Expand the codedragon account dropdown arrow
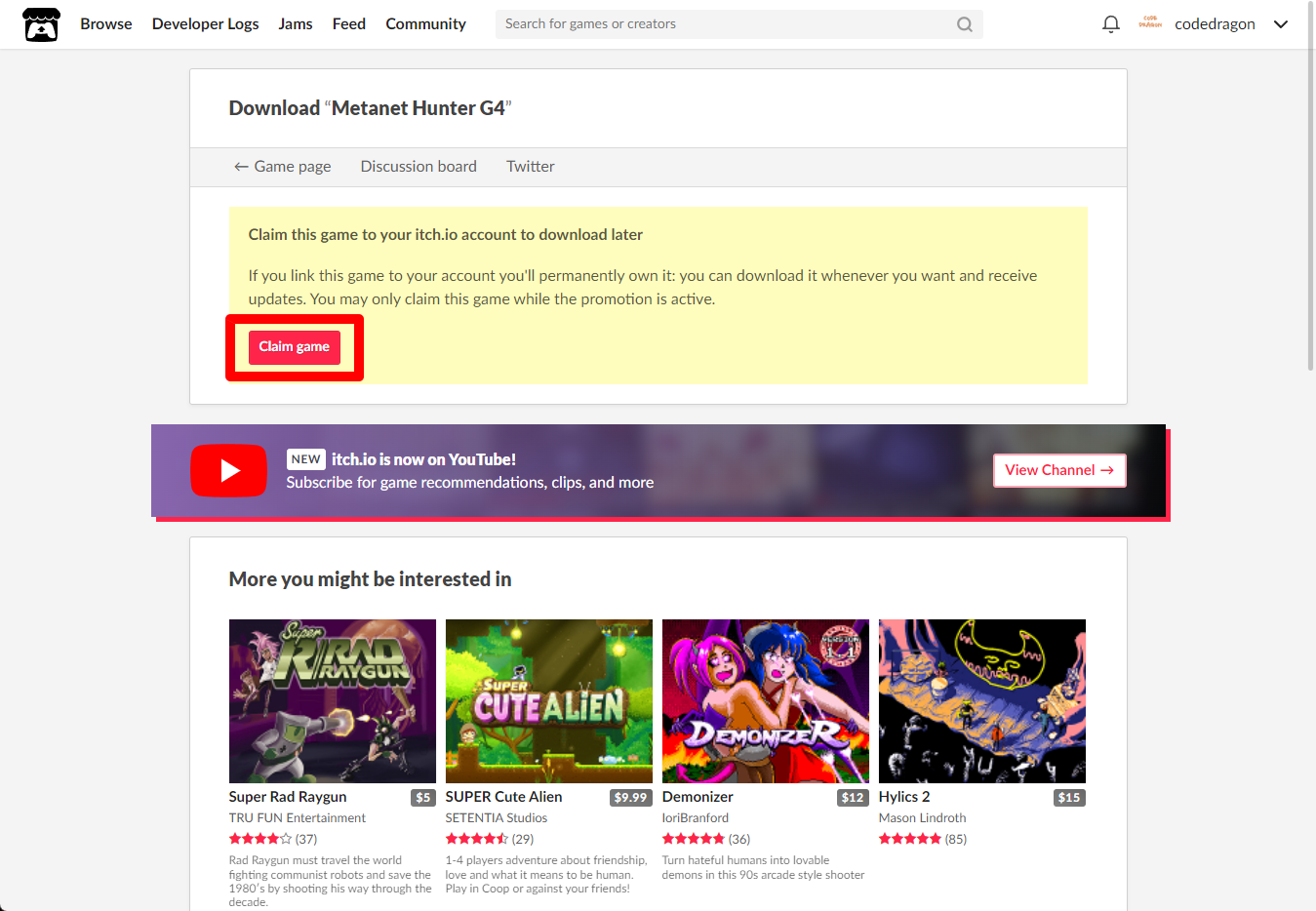 pyautogui.click(x=1281, y=24)
